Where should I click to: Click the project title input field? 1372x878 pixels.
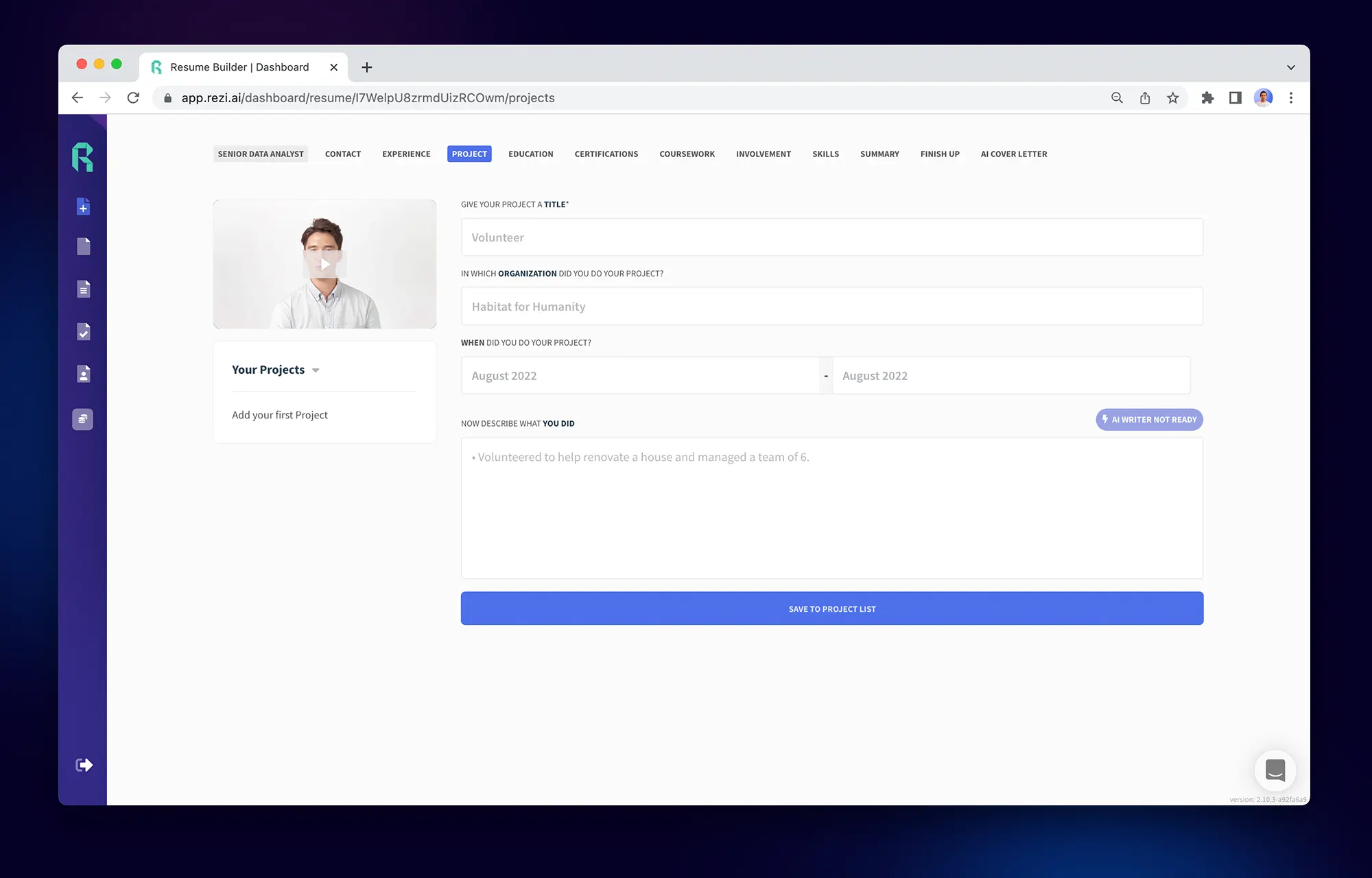[x=831, y=237]
